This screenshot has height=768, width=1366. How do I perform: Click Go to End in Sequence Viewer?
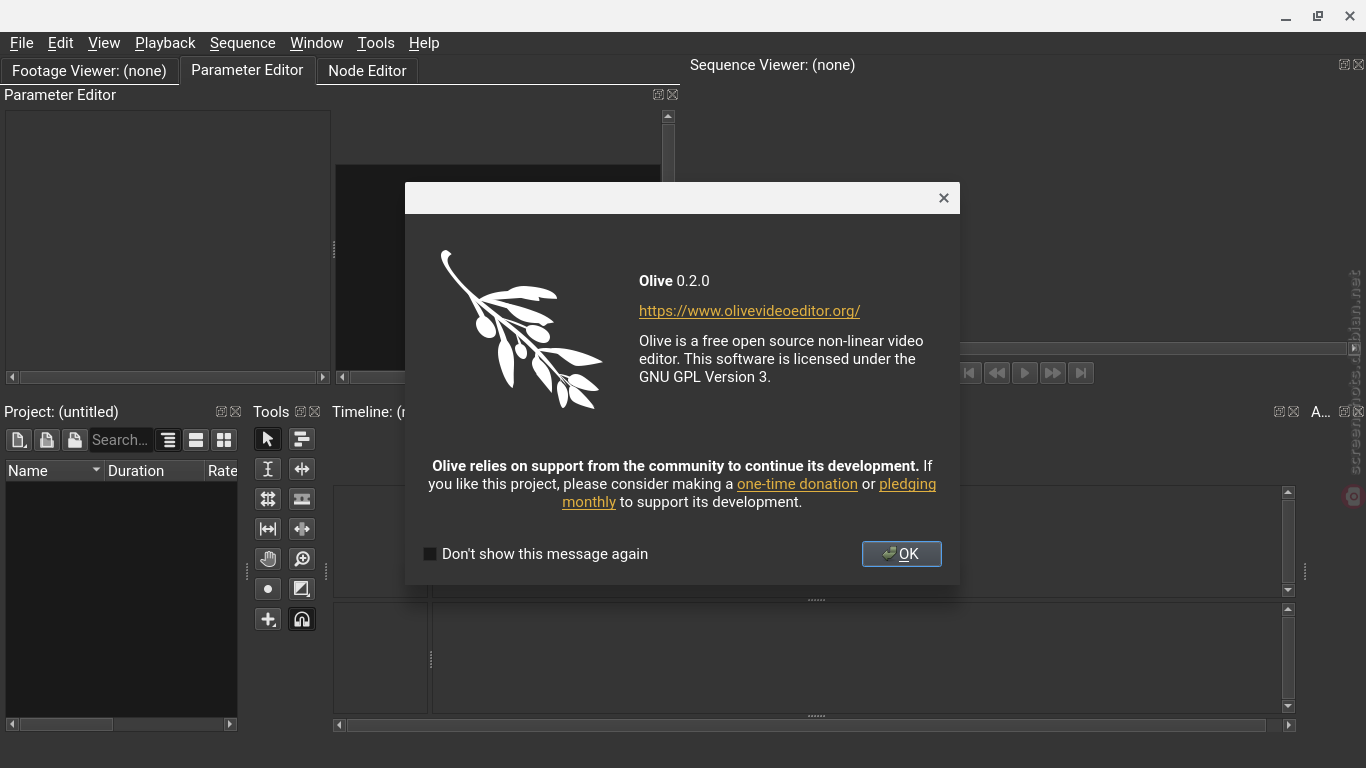(1081, 373)
